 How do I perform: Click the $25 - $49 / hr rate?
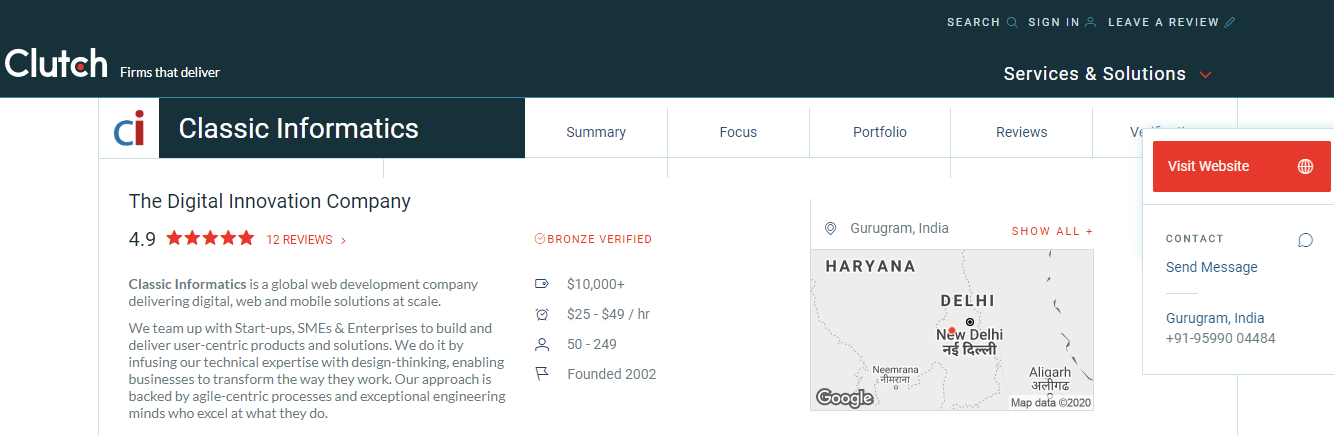(608, 314)
